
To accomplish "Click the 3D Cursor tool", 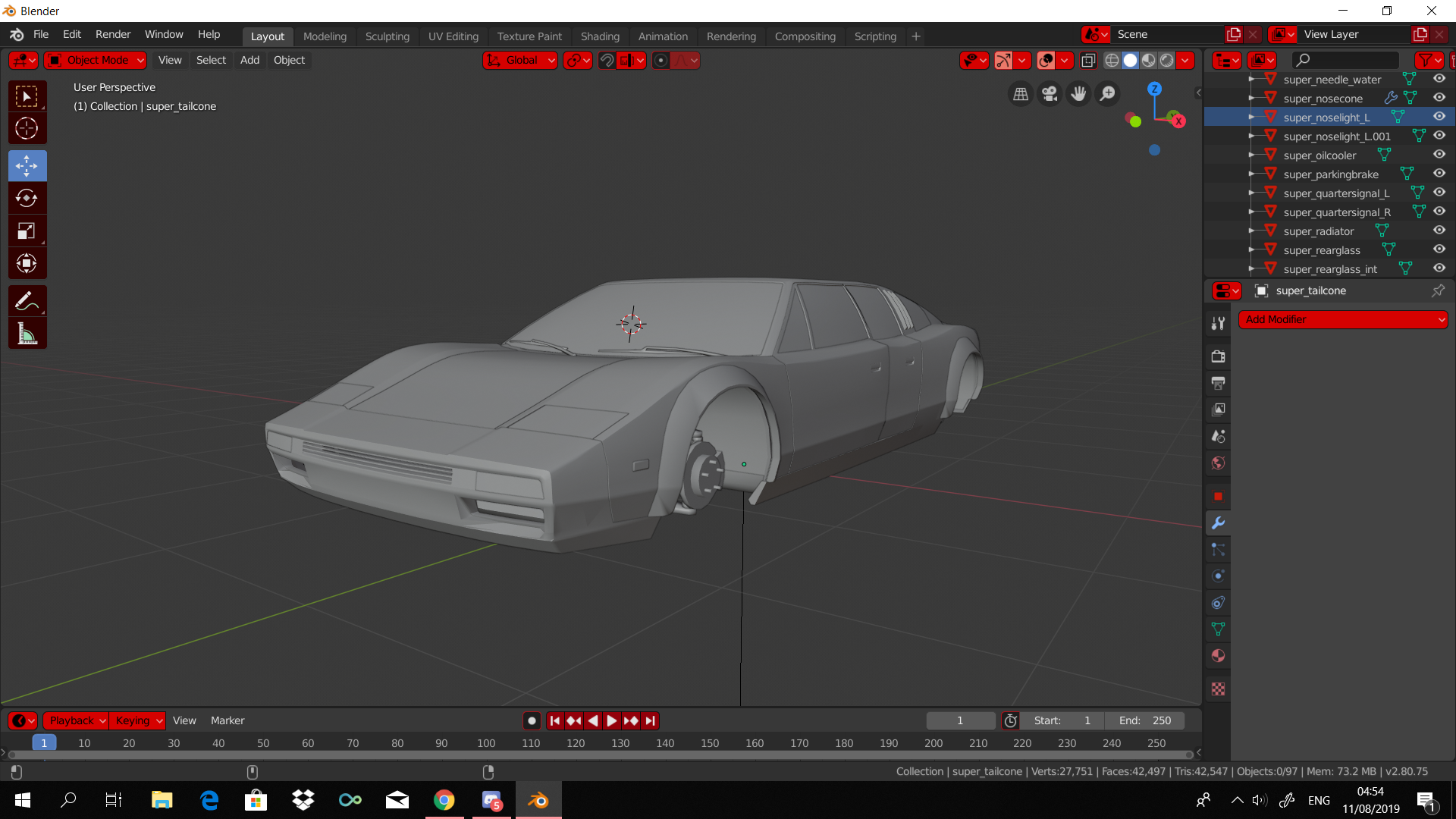I will pyautogui.click(x=27, y=129).
